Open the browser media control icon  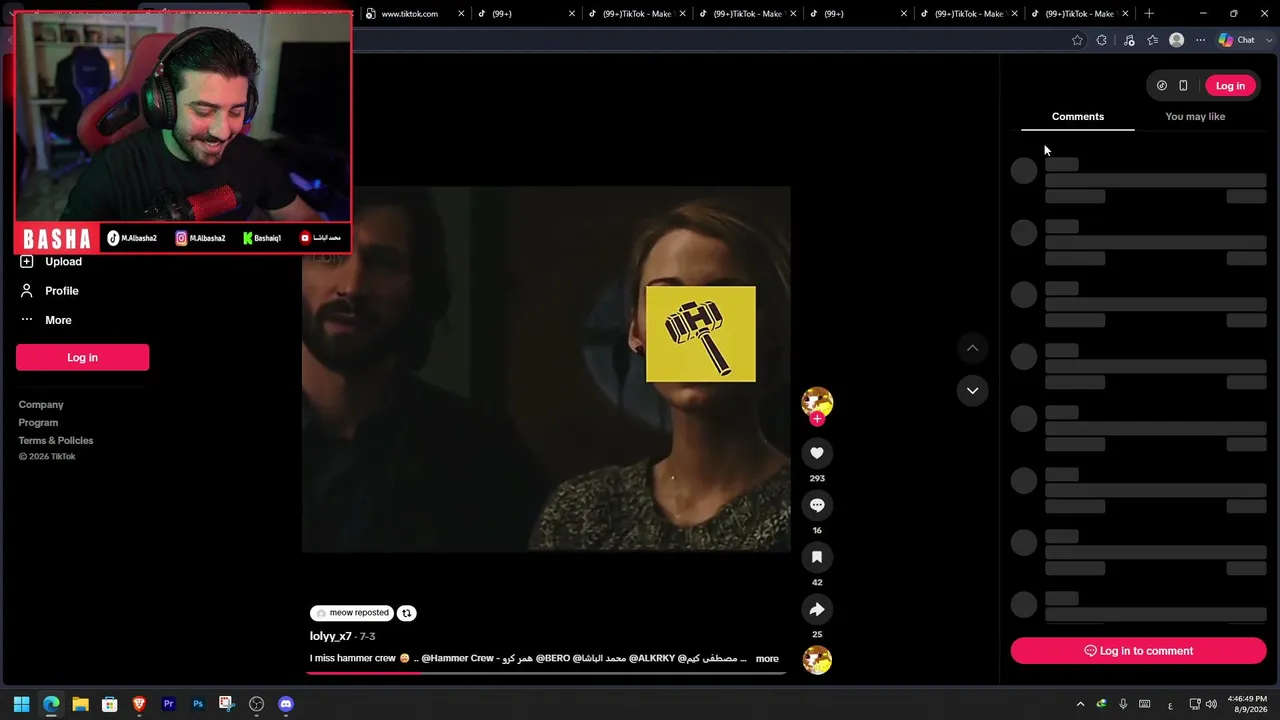(1129, 40)
